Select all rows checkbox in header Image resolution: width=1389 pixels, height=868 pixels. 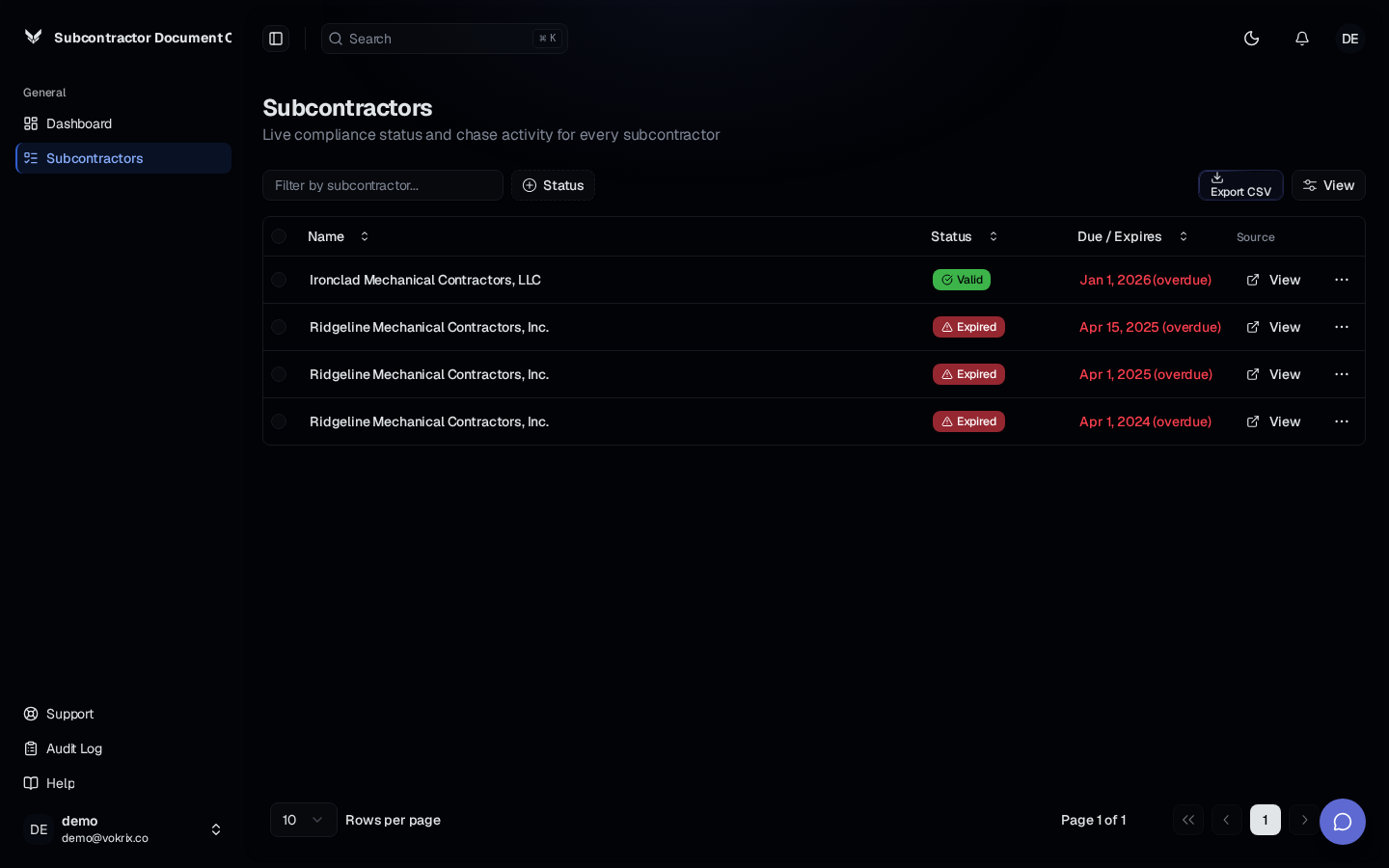279,236
